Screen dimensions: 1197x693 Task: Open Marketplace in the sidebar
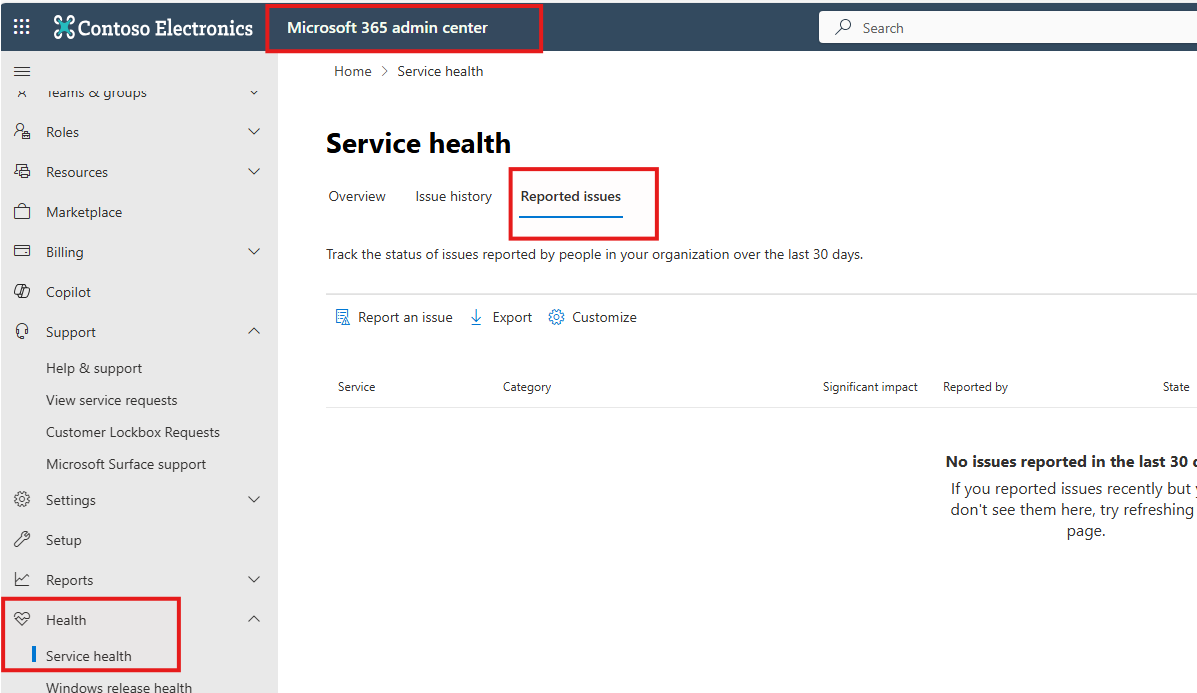coord(84,211)
